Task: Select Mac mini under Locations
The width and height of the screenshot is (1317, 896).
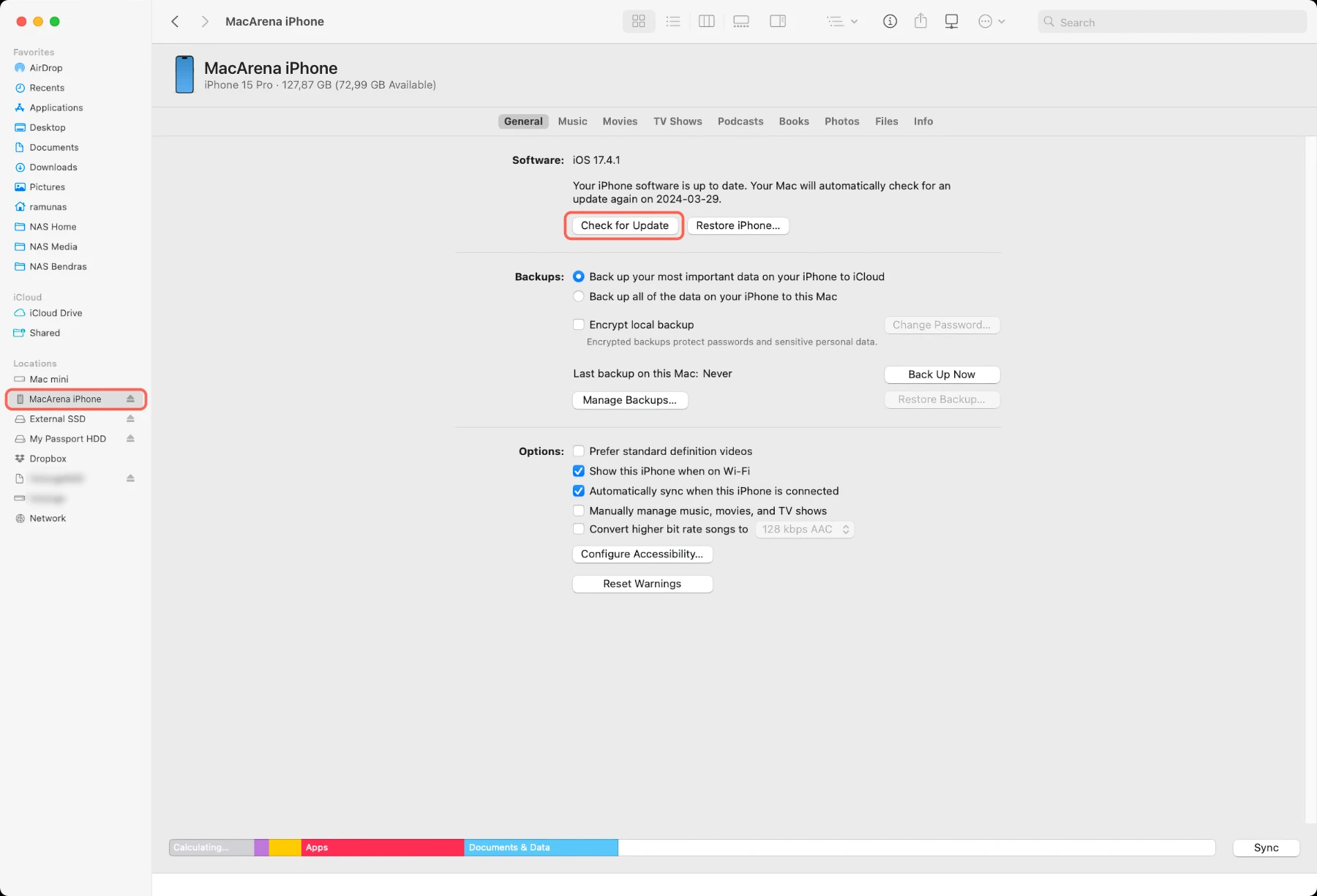Action: [x=48, y=379]
